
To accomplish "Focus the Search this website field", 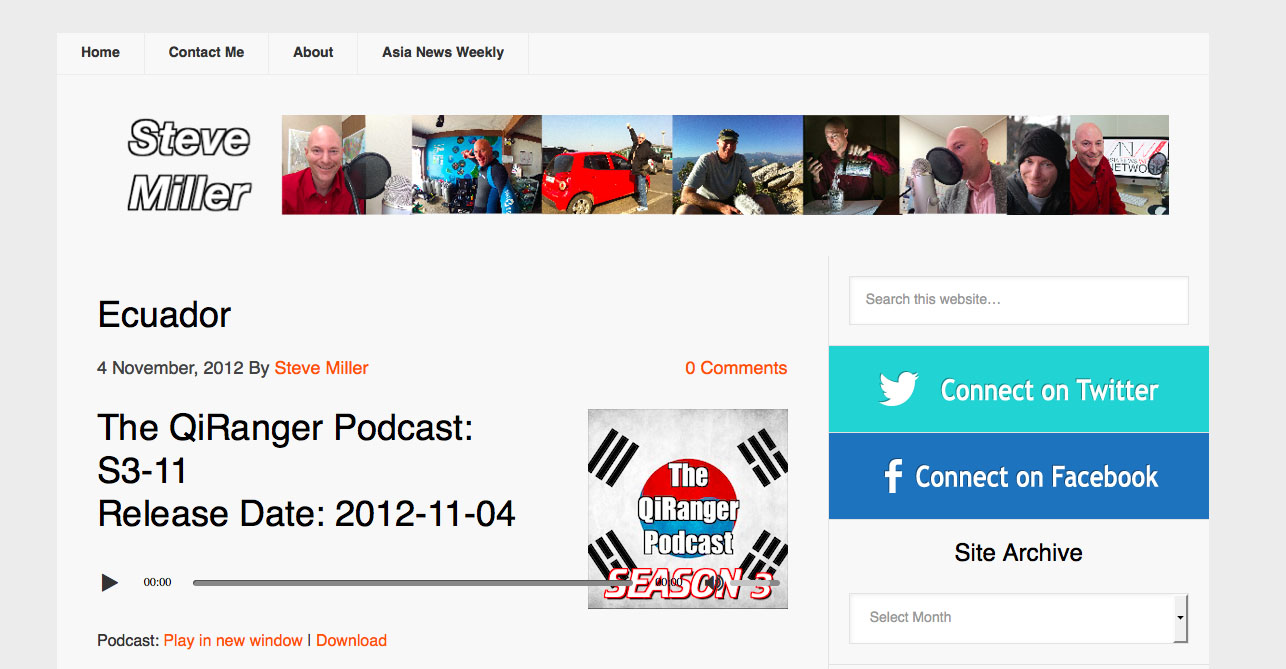I will click(1018, 300).
